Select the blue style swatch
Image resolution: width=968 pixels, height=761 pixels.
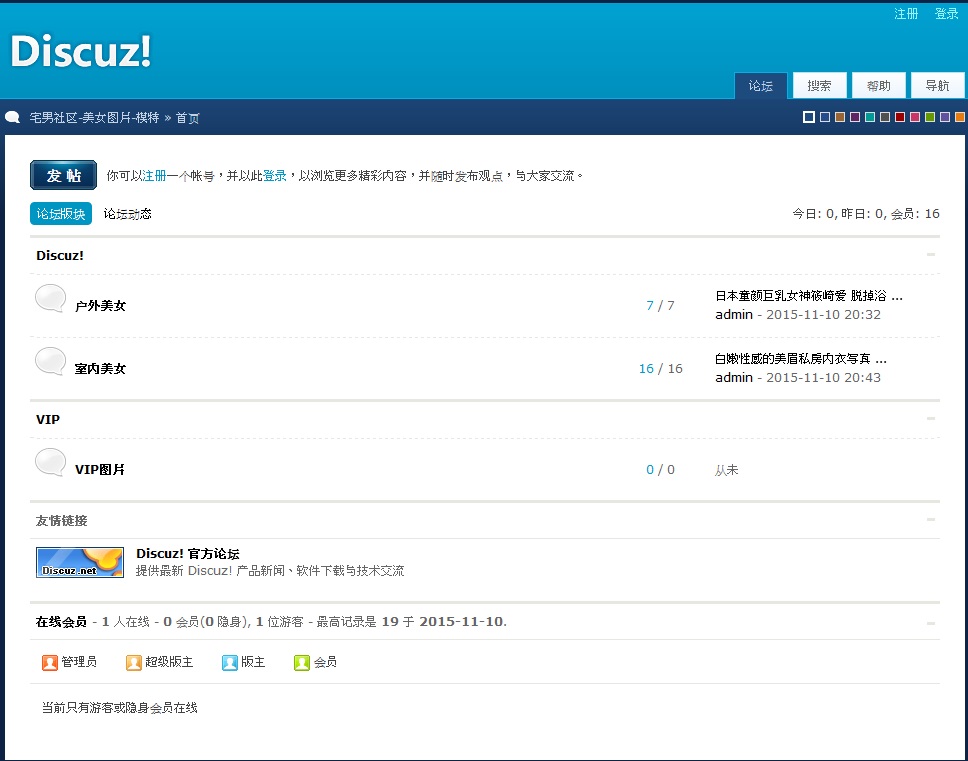click(x=825, y=117)
